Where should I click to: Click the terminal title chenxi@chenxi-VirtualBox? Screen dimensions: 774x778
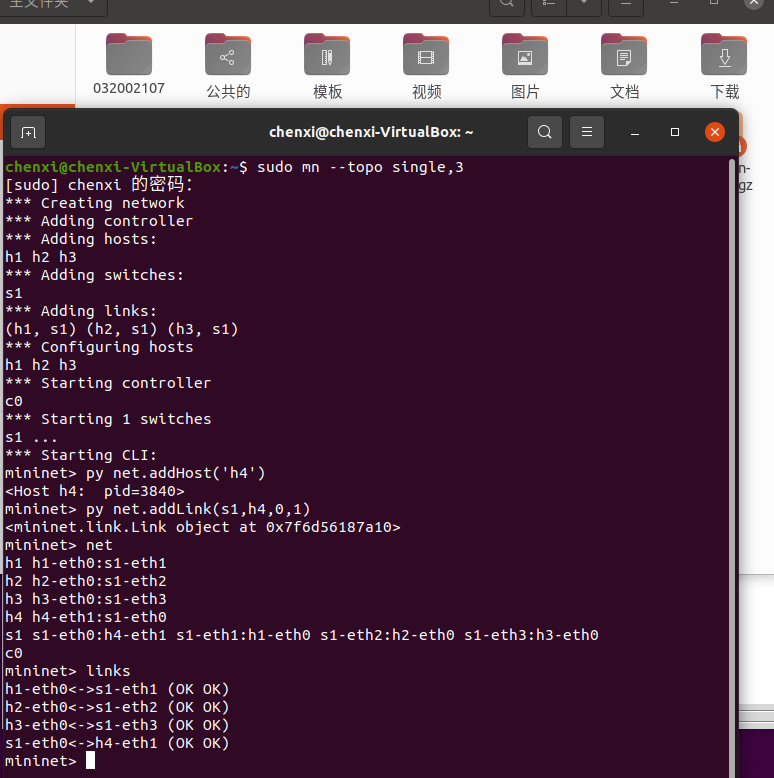point(371,132)
